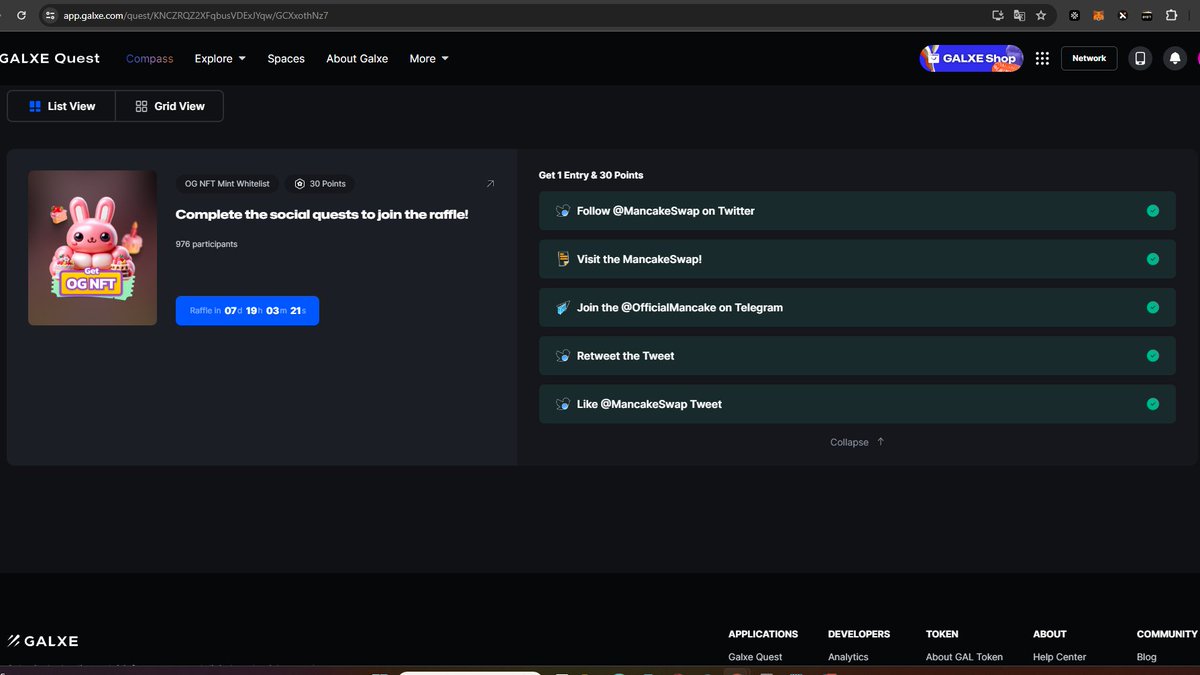Open Follow @MancakeSwap on Twitter task
Image resolution: width=1200 pixels, height=675 pixels.
(857, 211)
